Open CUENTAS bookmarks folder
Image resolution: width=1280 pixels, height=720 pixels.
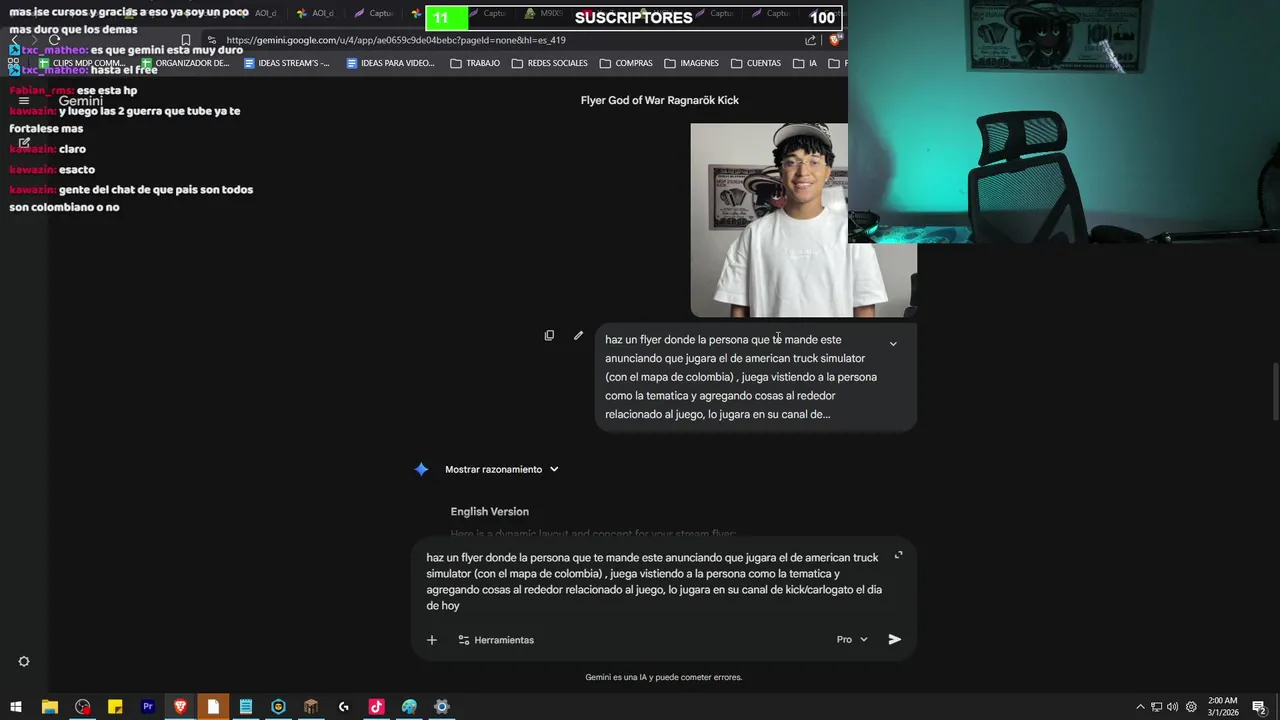[756, 63]
